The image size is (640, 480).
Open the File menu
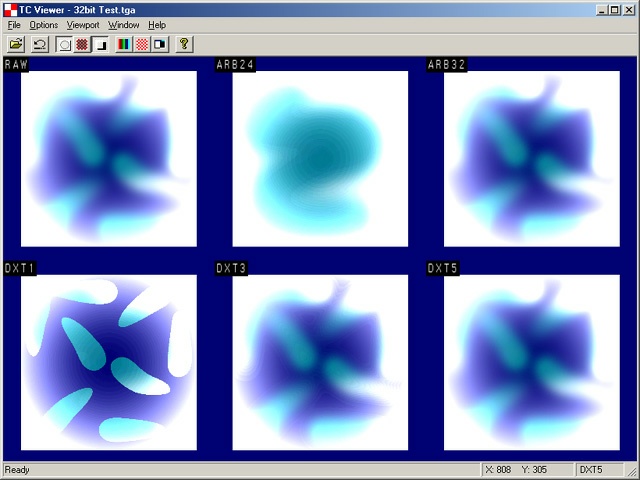pos(14,25)
